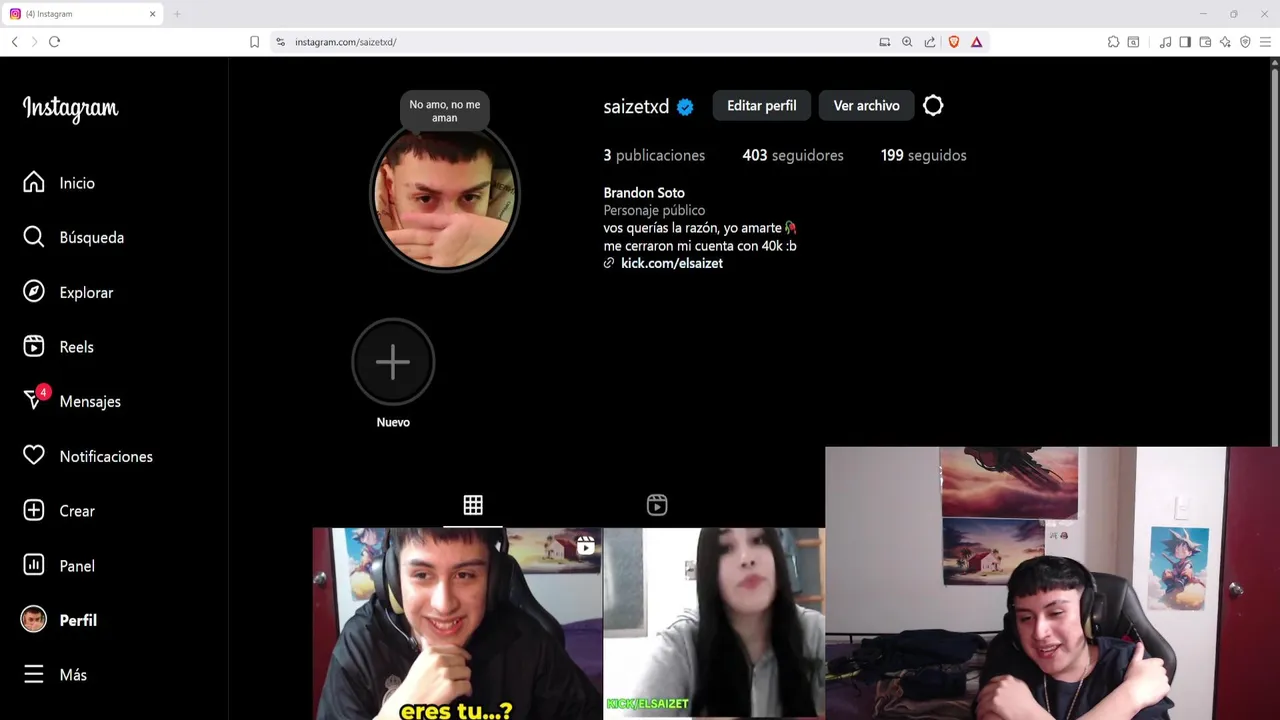Click the Editar perfil button
The image size is (1280, 720).
(x=762, y=105)
